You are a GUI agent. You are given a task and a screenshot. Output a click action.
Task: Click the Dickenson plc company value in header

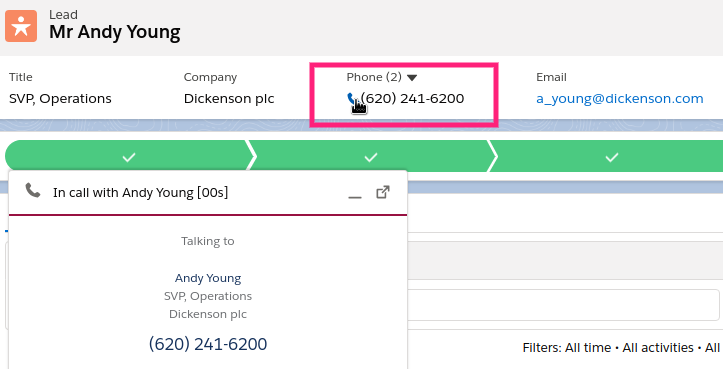[x=229, y=98]
